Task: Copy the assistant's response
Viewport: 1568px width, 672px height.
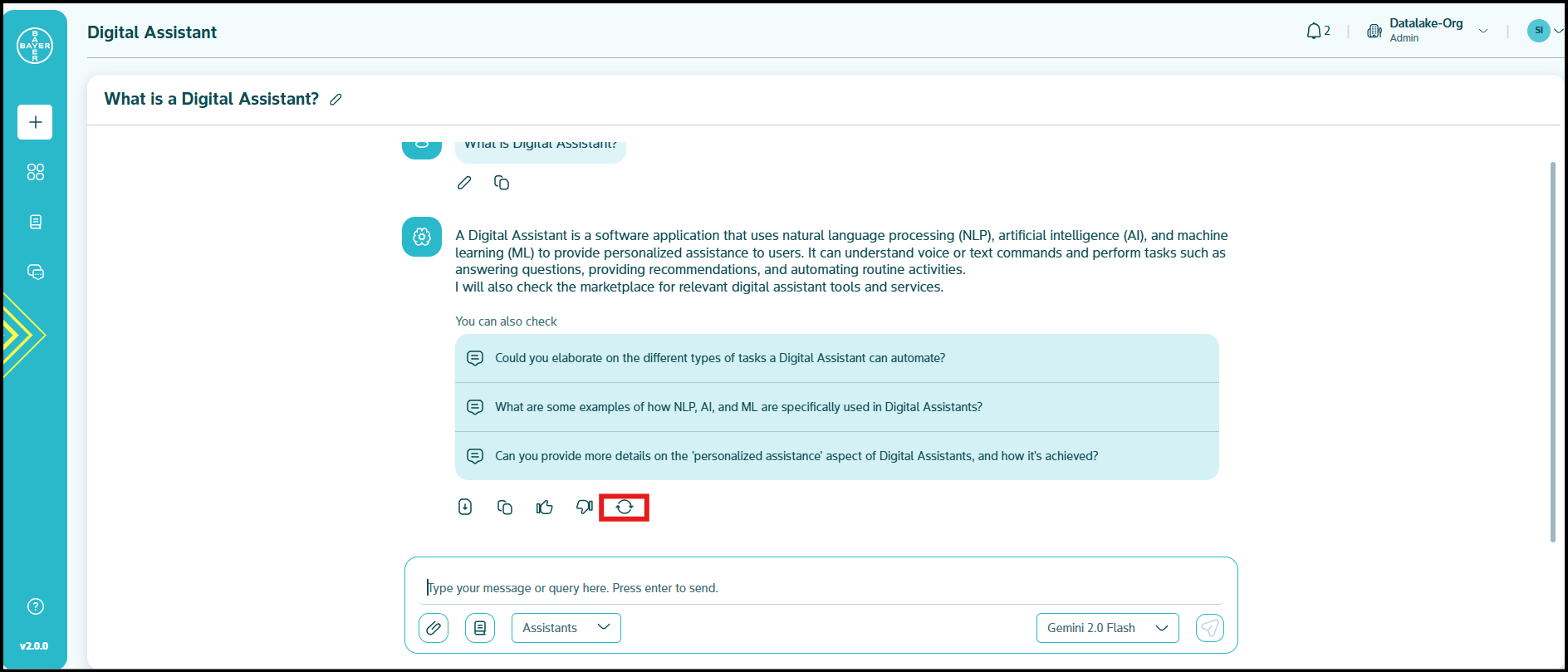Action: [x=505, y=507]
